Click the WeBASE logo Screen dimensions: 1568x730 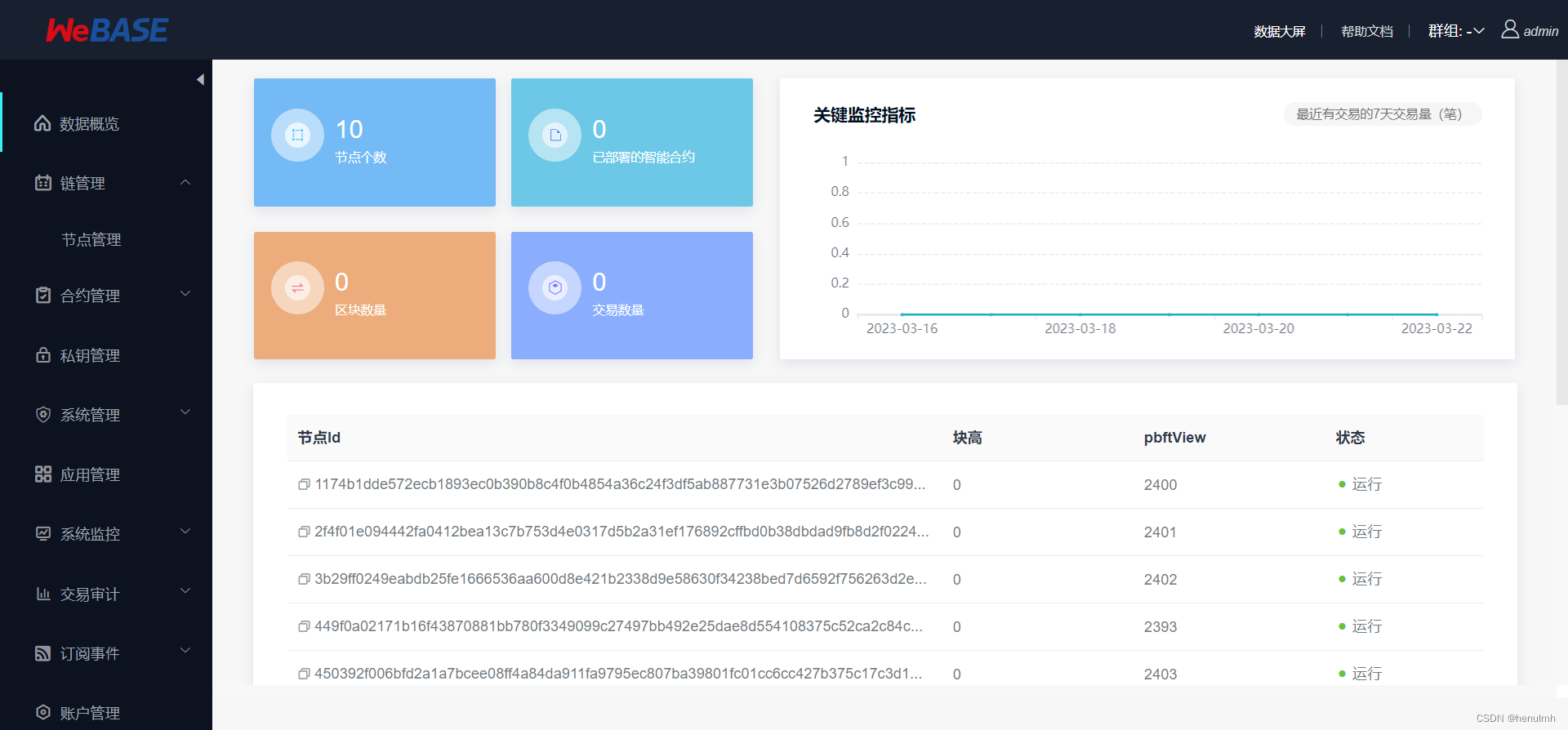(107, 30)
